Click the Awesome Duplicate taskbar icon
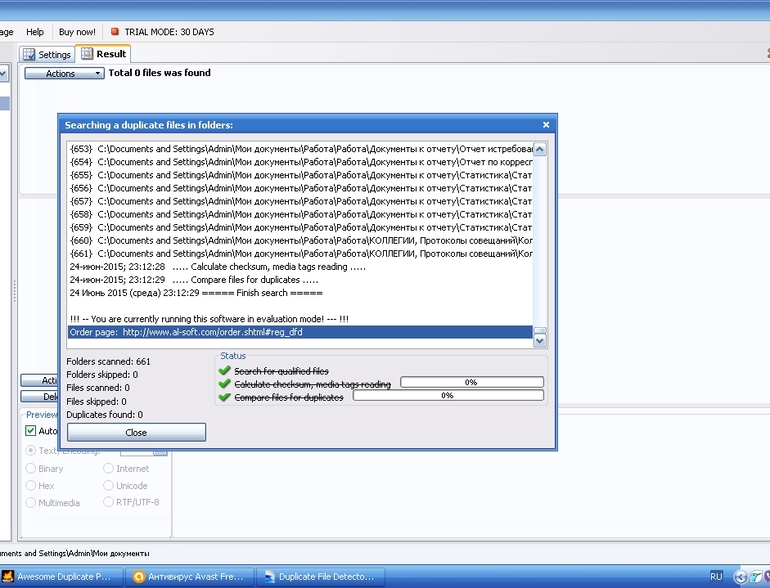The image size is (770, 588). pos(8,577)
